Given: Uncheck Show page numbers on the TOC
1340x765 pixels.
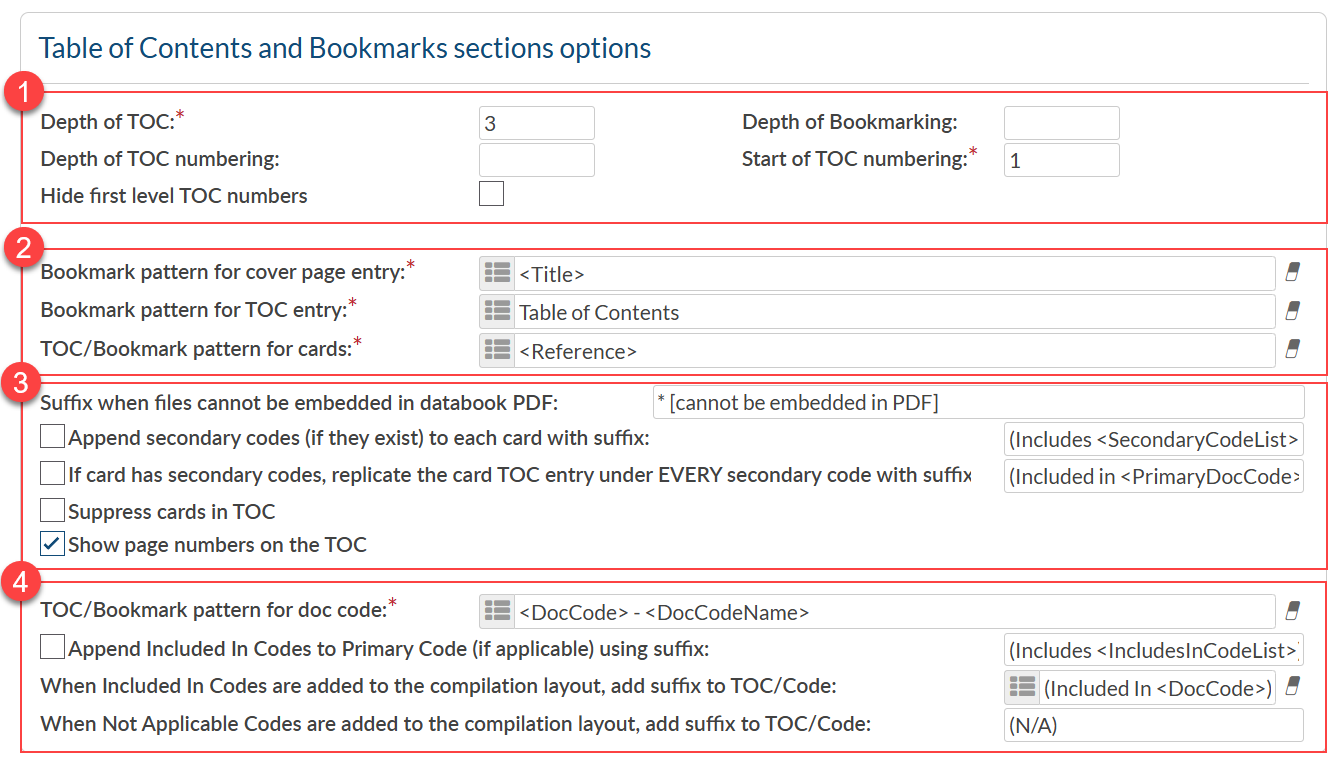Looking at the screenshot, I should coord(52,545).
